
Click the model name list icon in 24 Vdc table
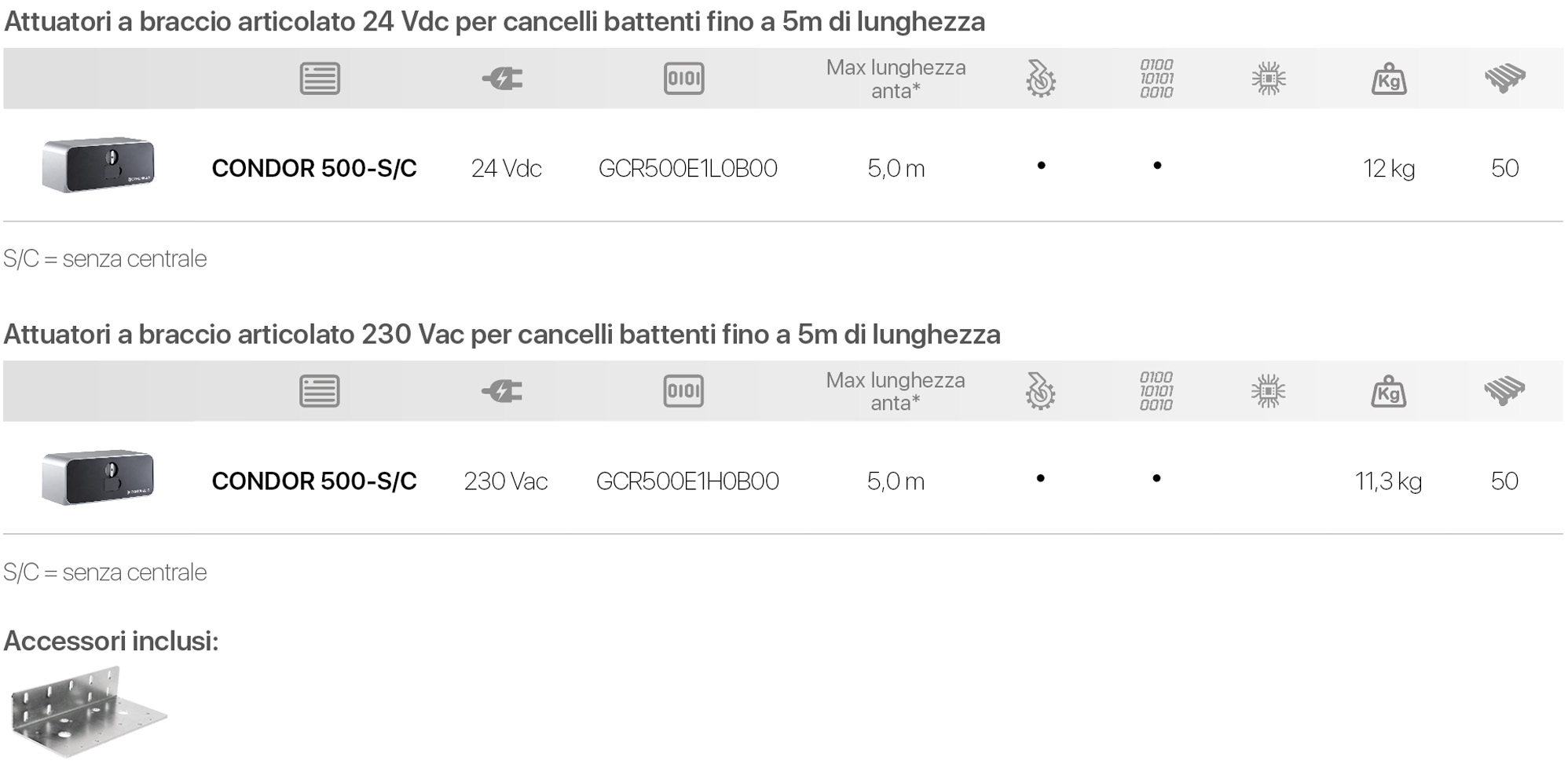[320, 79]
